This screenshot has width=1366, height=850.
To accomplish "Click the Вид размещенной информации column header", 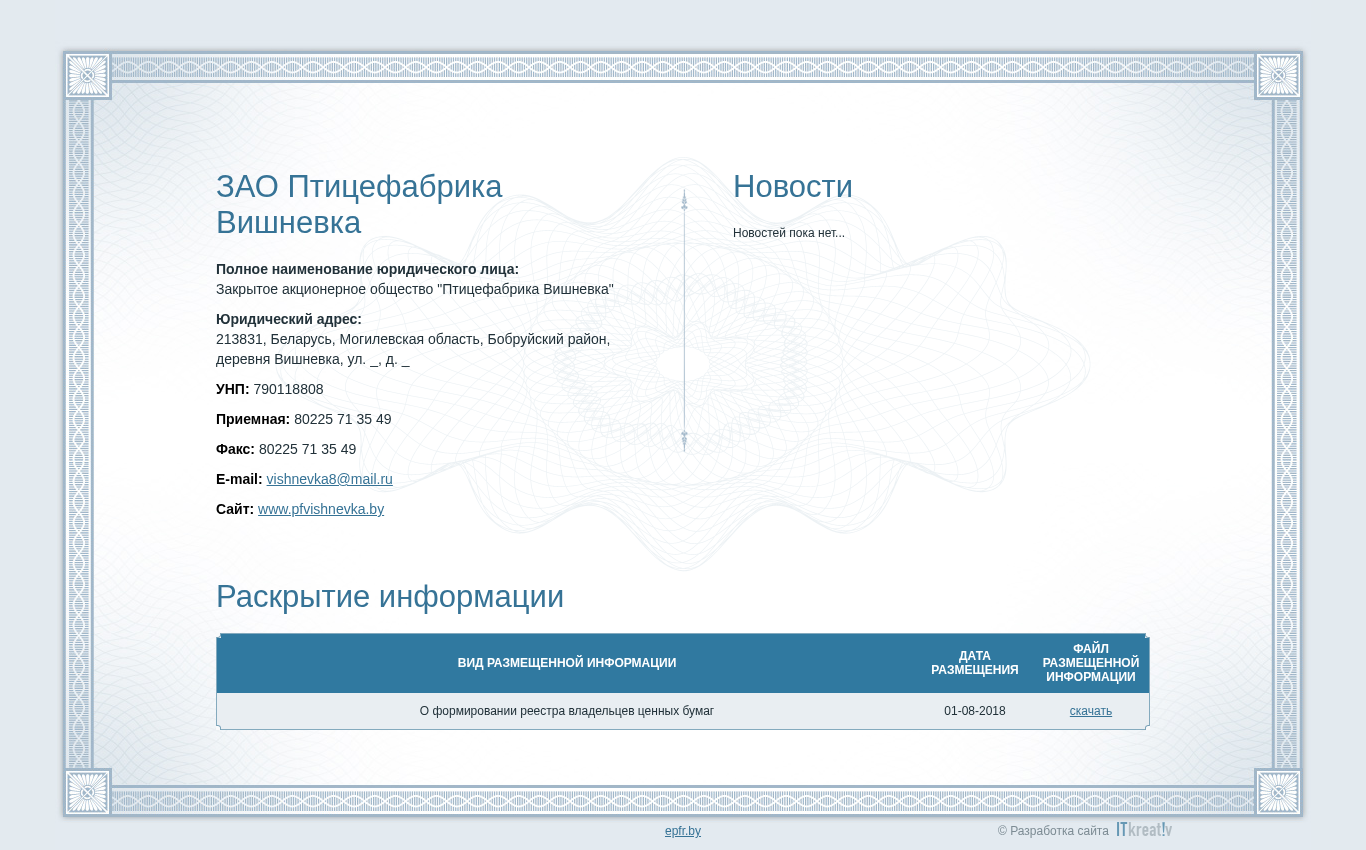I will (x=567, y=663).
